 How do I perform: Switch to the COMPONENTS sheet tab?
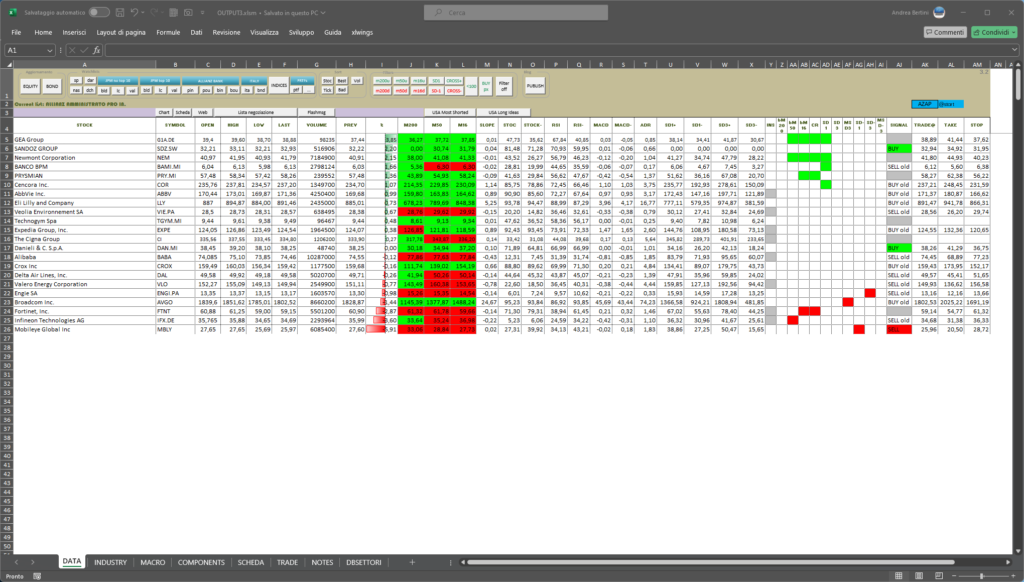tap(201, 562)
